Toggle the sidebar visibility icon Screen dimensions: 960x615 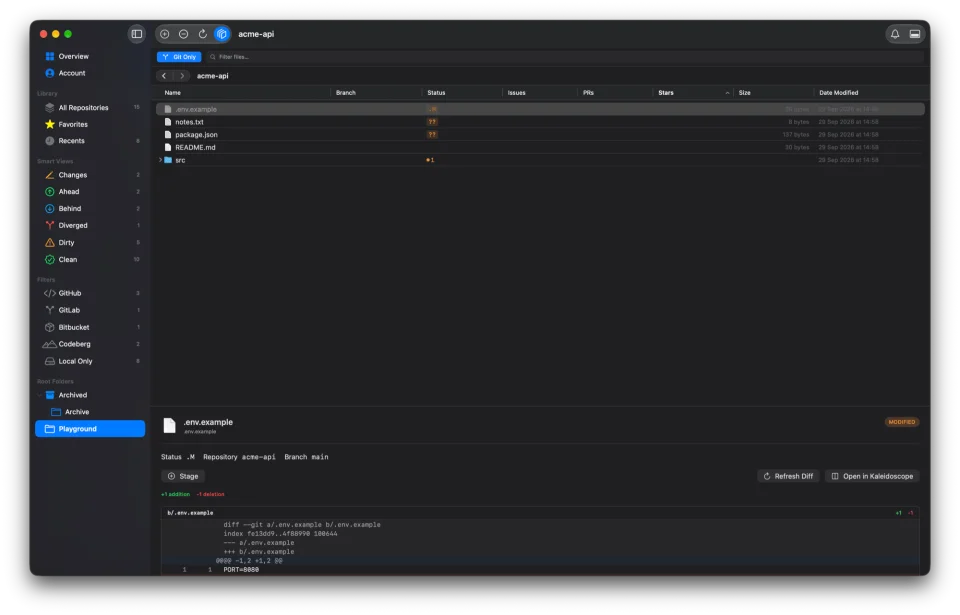(x=137, y=34)
